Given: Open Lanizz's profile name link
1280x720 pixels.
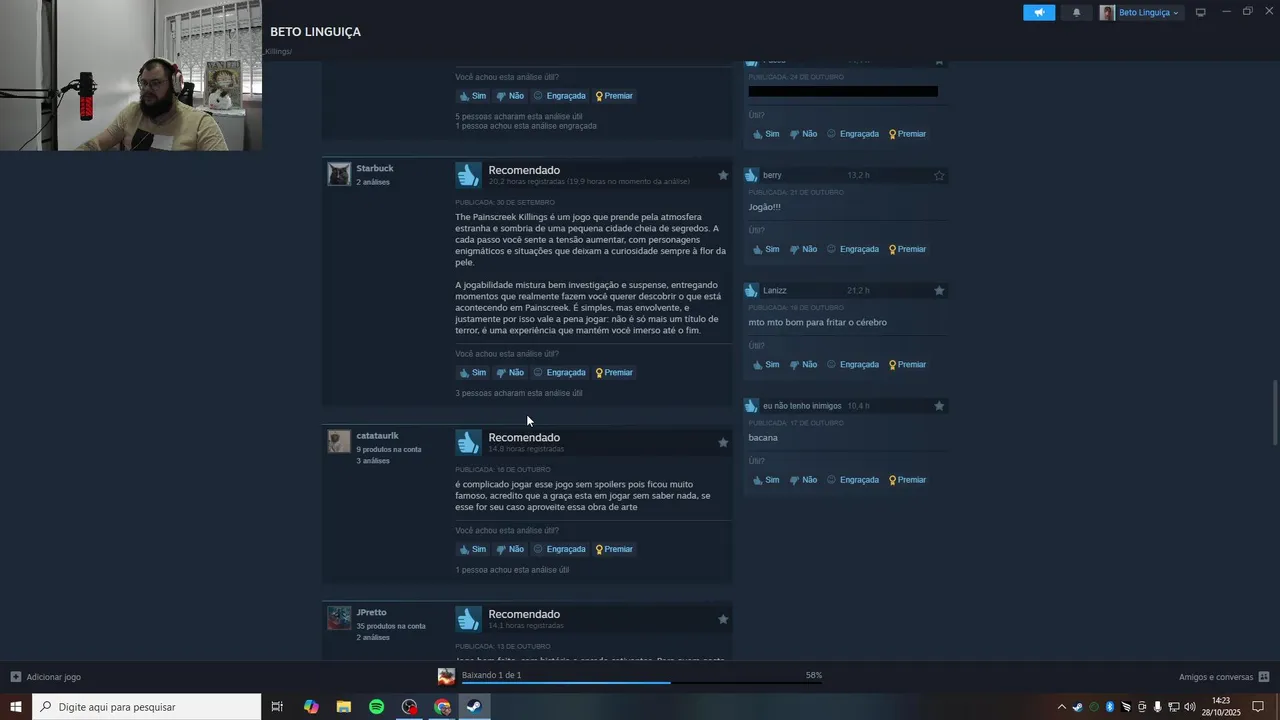Looking at the screenshot, I should (775, 290).
